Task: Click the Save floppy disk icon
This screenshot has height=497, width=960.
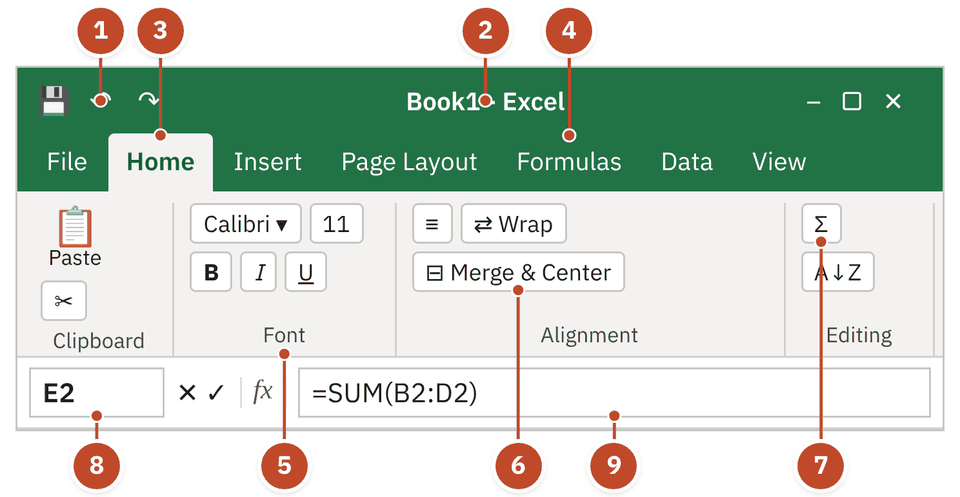Action: click(53, 101)
